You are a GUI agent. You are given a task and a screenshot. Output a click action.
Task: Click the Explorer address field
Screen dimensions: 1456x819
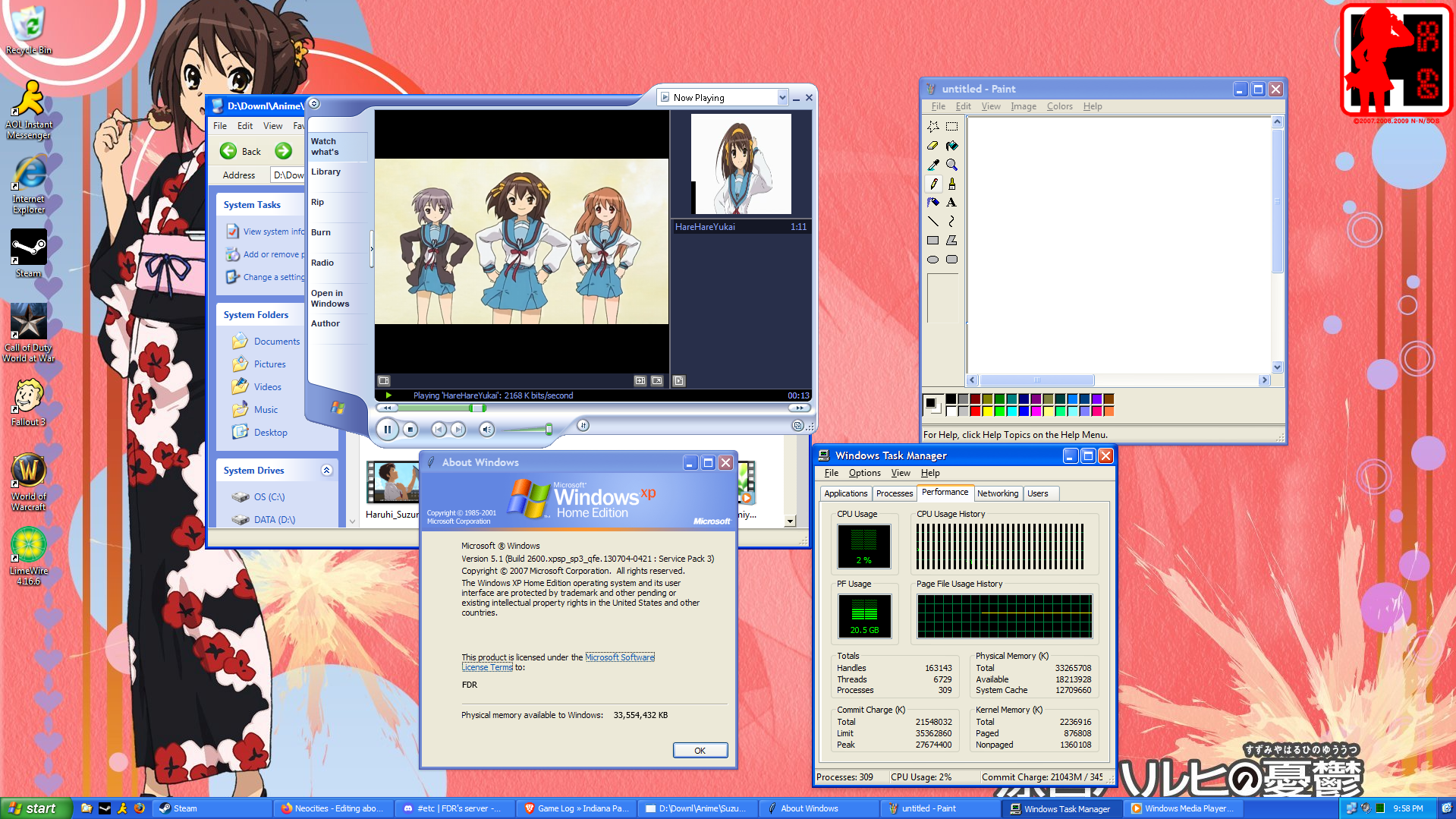(x=288, y=175)
